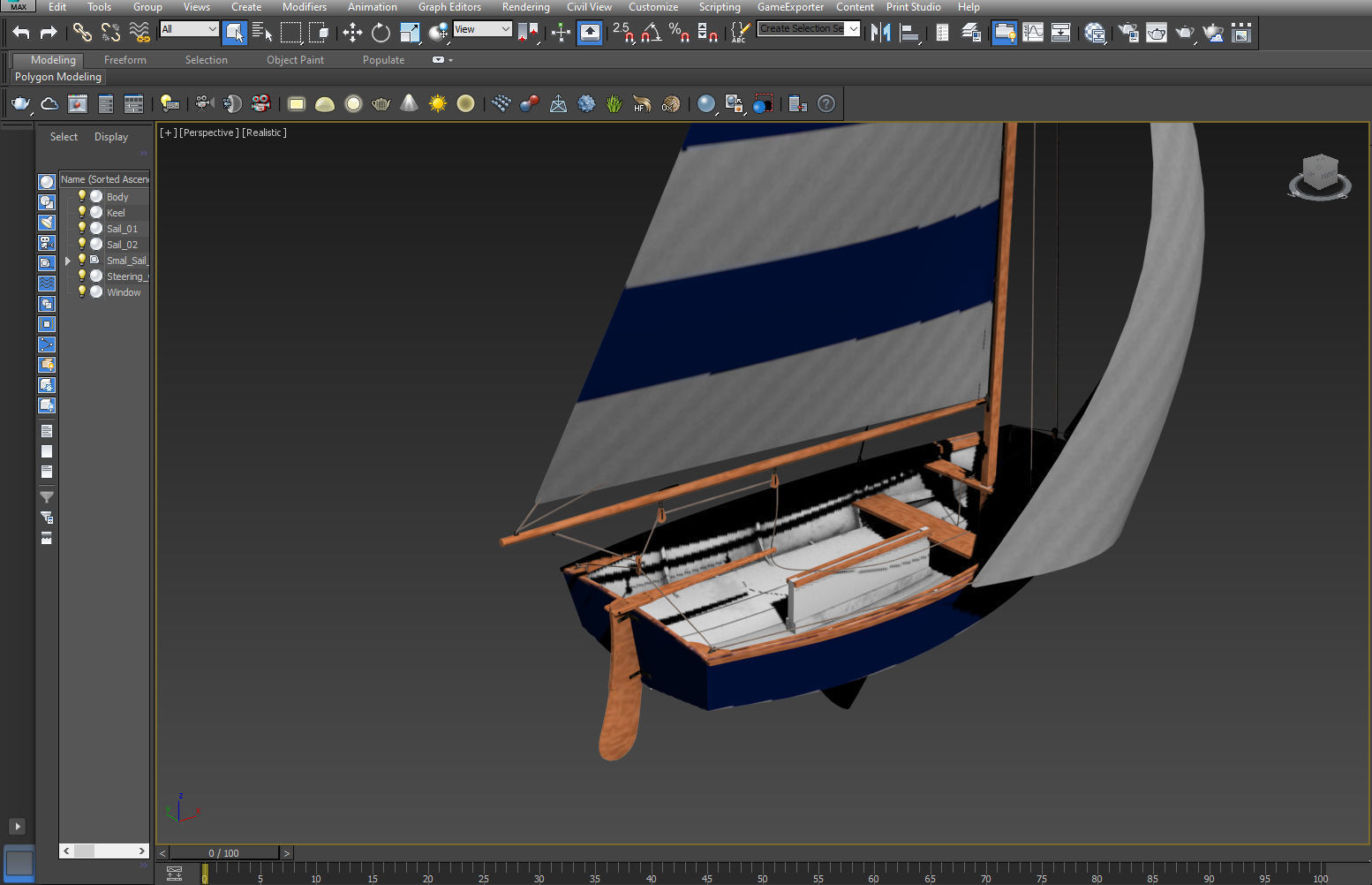Open Select by Name list icon
This screenshot has width=1372, height=885.
click(262, 33)
